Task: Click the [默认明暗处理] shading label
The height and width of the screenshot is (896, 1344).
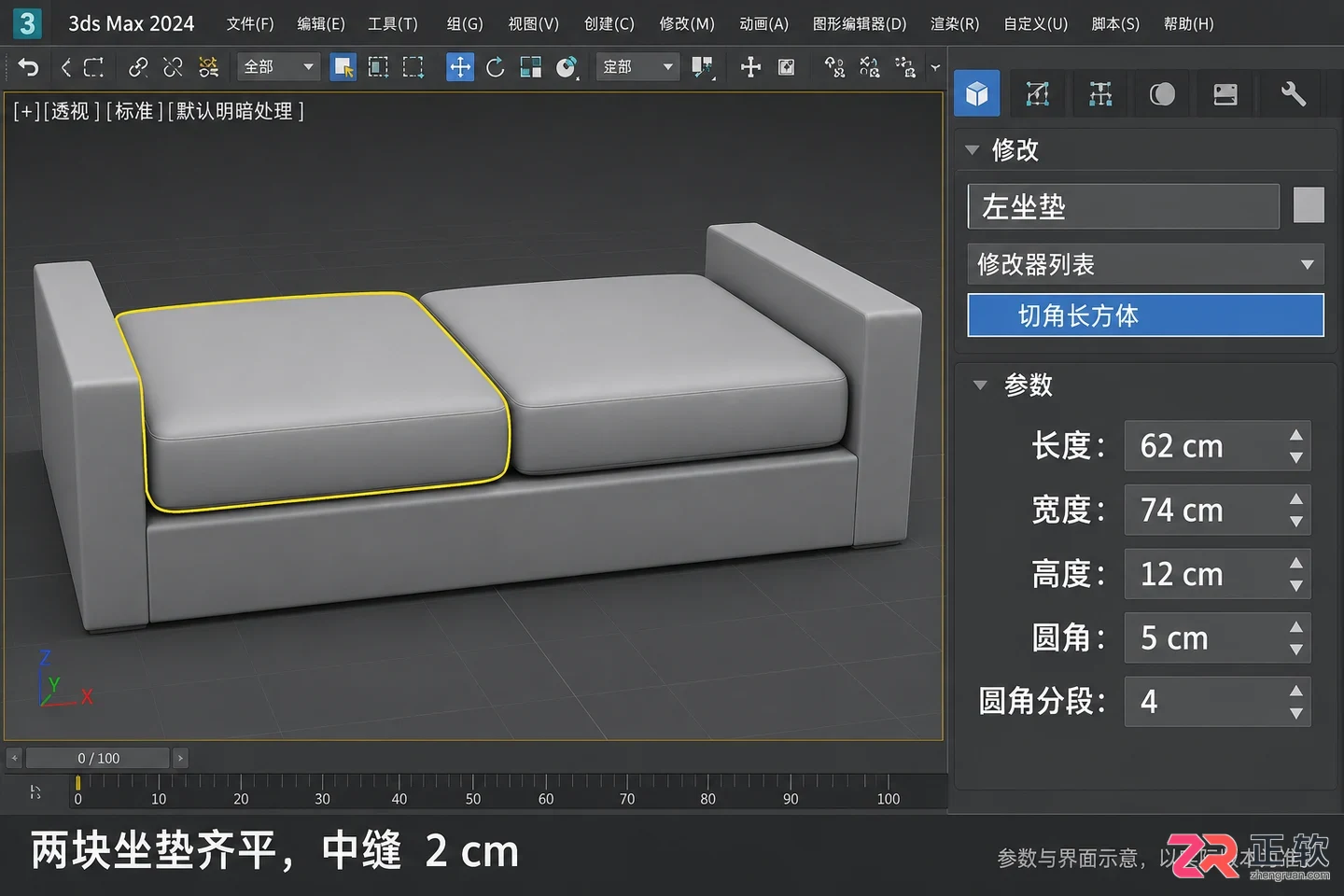Action: [235, 112]
